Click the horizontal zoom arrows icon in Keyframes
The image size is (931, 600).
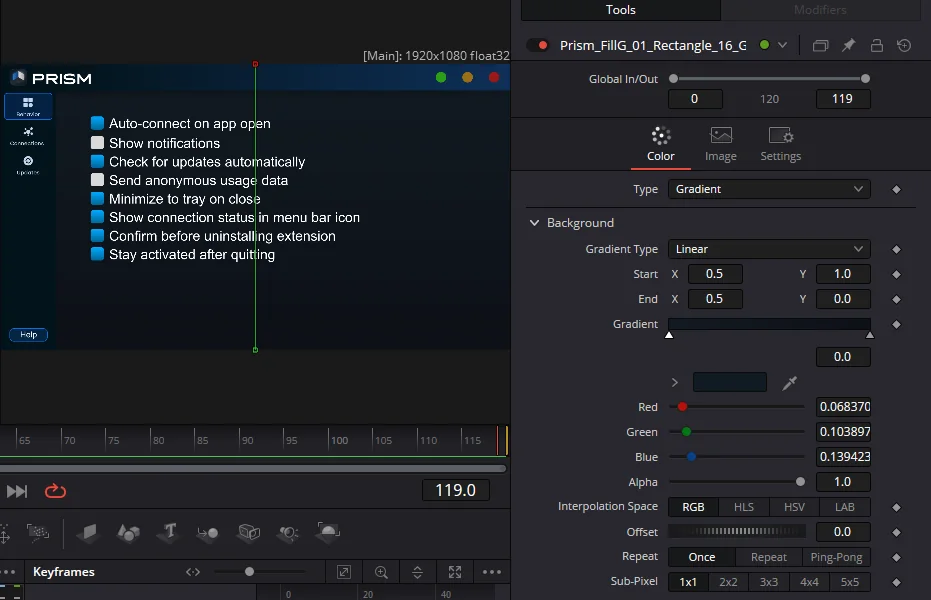point(192,572)
